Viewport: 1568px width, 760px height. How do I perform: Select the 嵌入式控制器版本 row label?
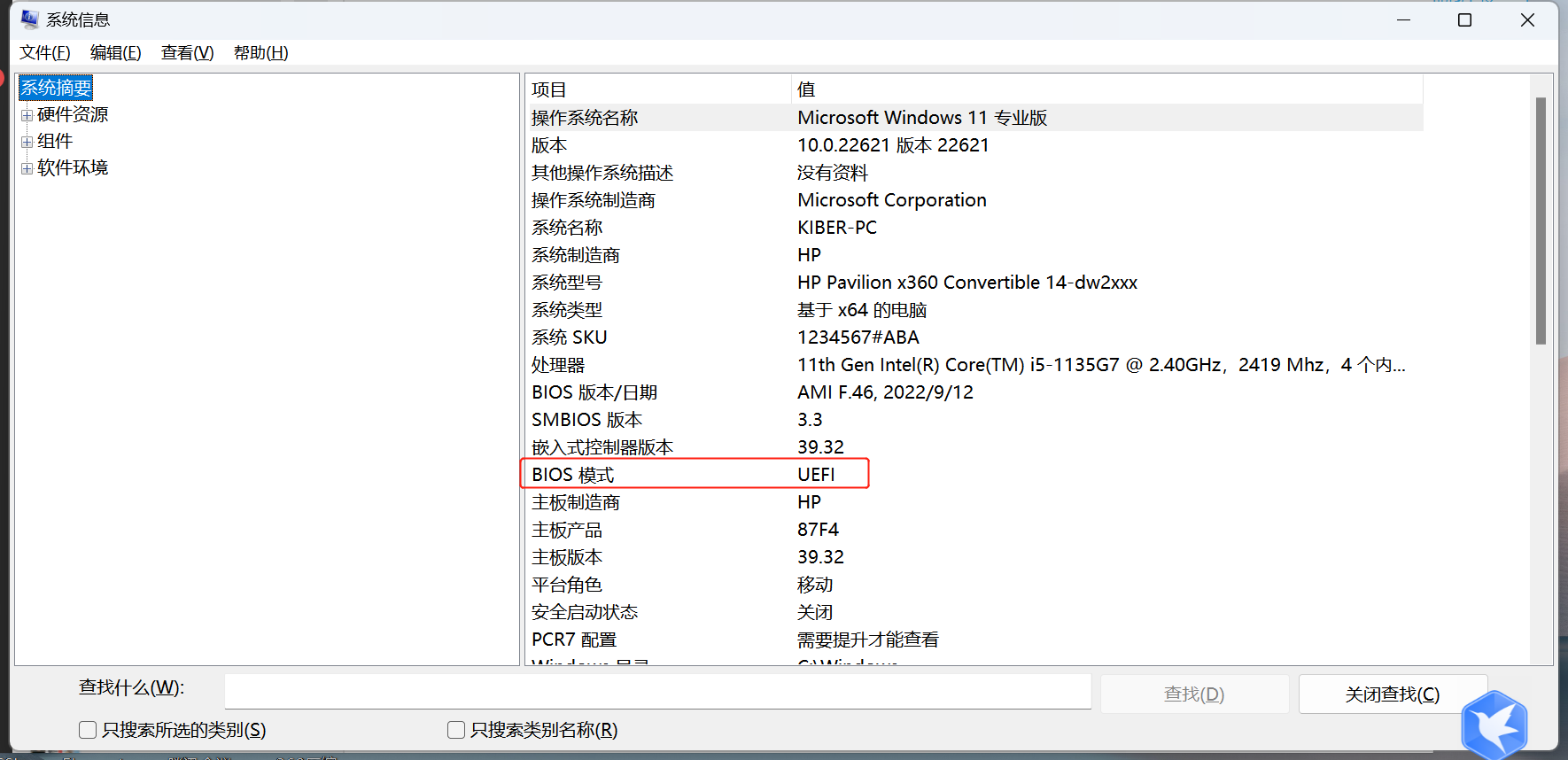click(x=602, y=447)
